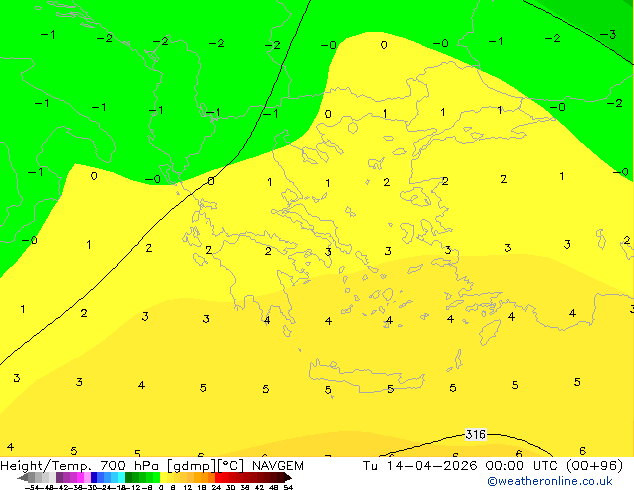Click the 24 label under the color scale
Screen dimensions: 634x490
pyautogui.click(x=216, y=488)
